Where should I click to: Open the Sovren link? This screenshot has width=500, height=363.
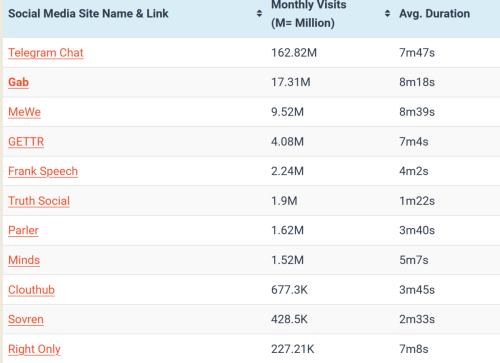(x=26, y=319)
